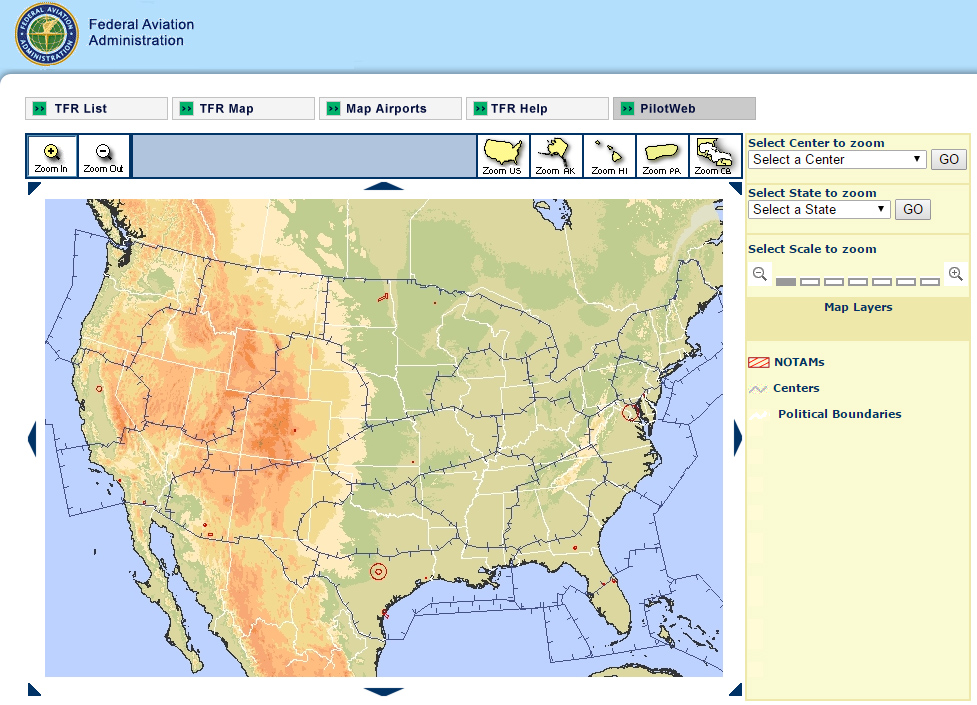The height and width of the screenshot is (705, 977).
Task: Zoom to the Caribbean via Zoom CB icon
Action: [715, 156]
